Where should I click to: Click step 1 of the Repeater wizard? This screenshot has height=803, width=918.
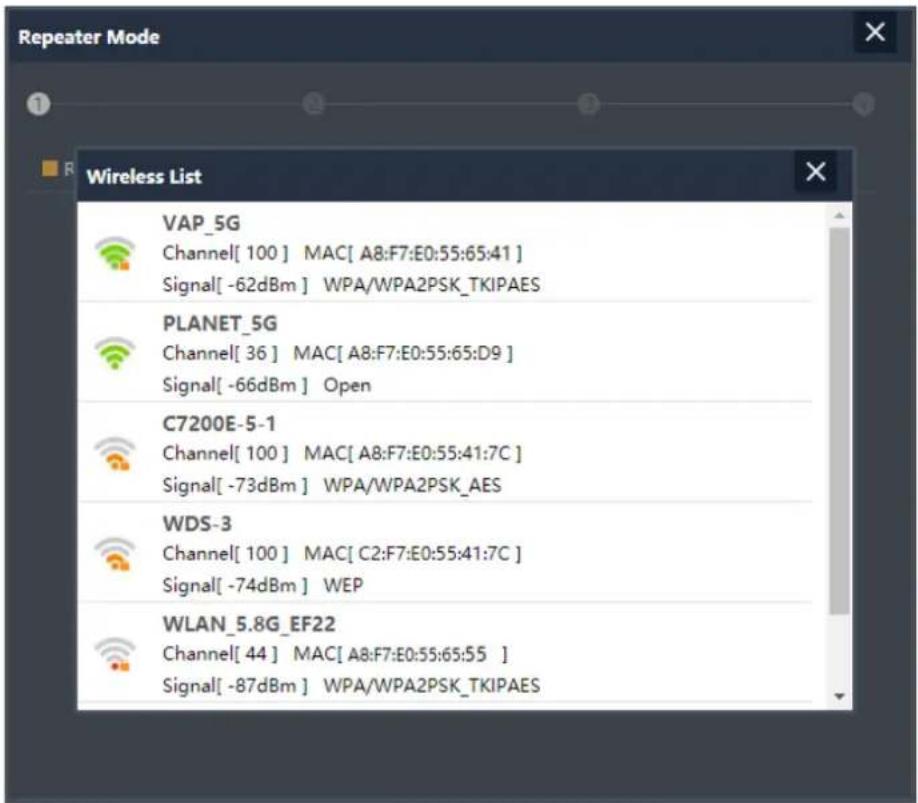39,104
